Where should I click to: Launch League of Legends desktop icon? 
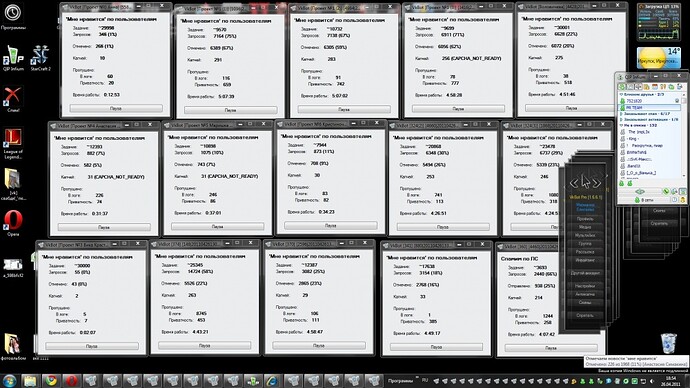13,143
